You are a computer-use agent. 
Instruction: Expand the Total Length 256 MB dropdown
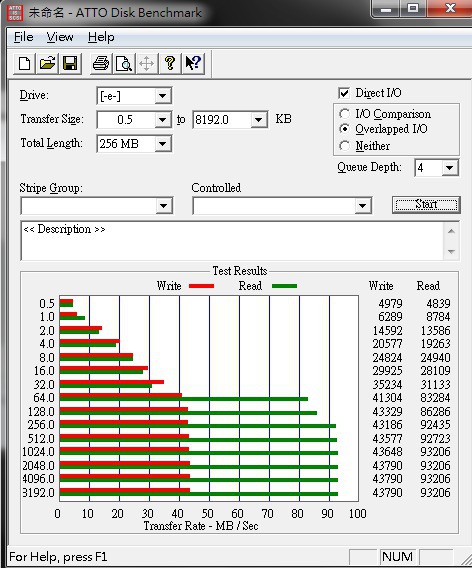pos(162,144)
